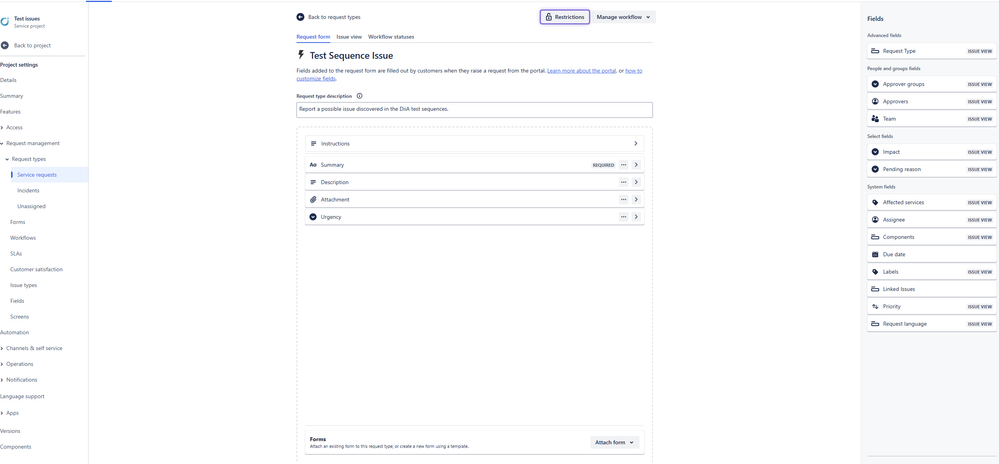Click the lightning bolt request type icon
Screen dimensions: 999x464
[301, 55]
